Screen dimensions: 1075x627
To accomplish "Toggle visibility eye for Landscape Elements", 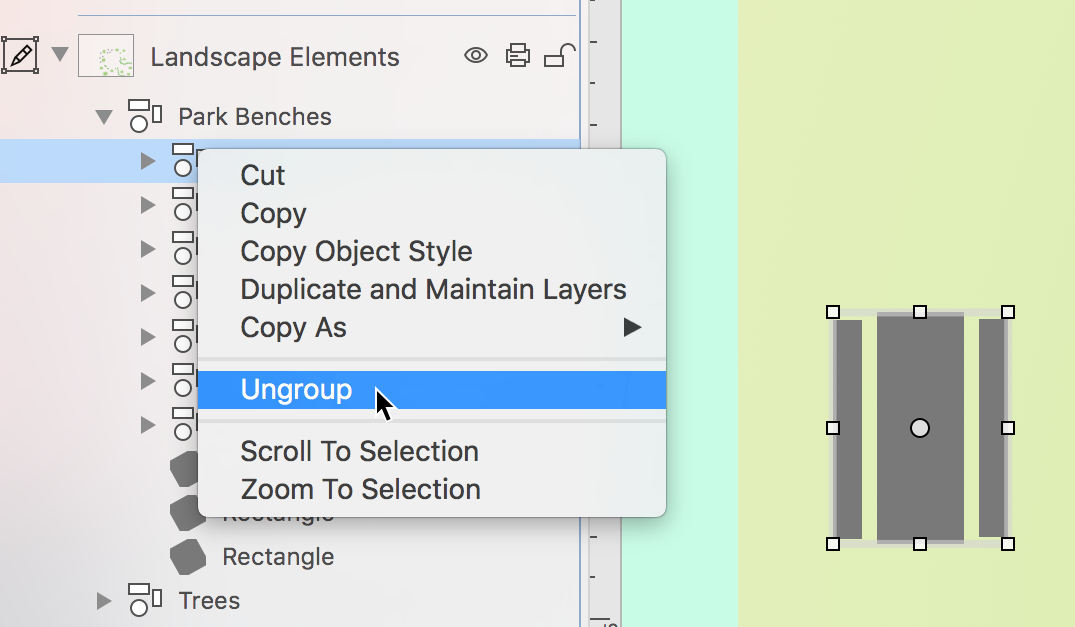I will pyautogui.click(x=476, y=55).
